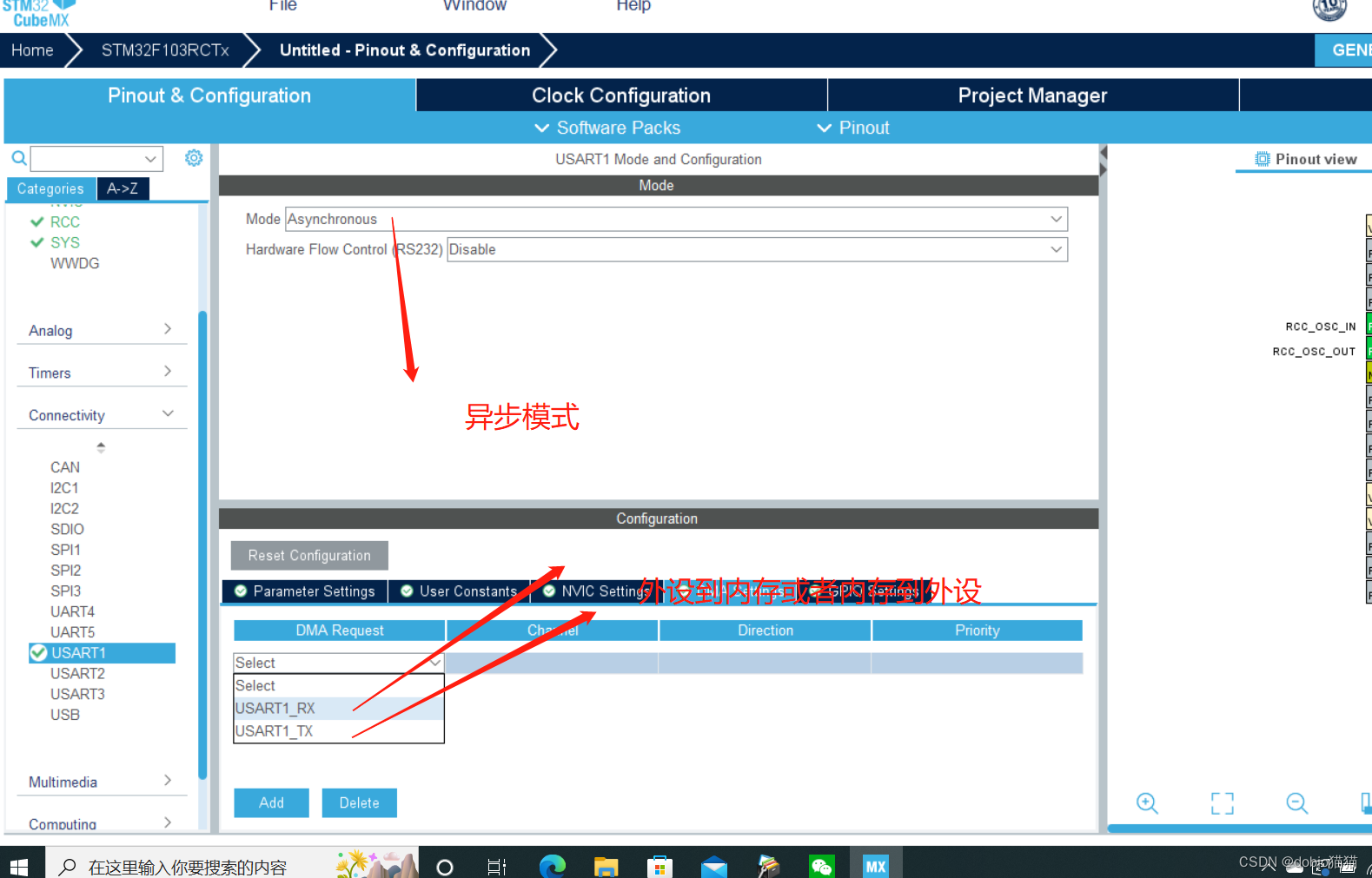1372x878 pixels.
Task: Open User Constants tab
Action: 459,591
